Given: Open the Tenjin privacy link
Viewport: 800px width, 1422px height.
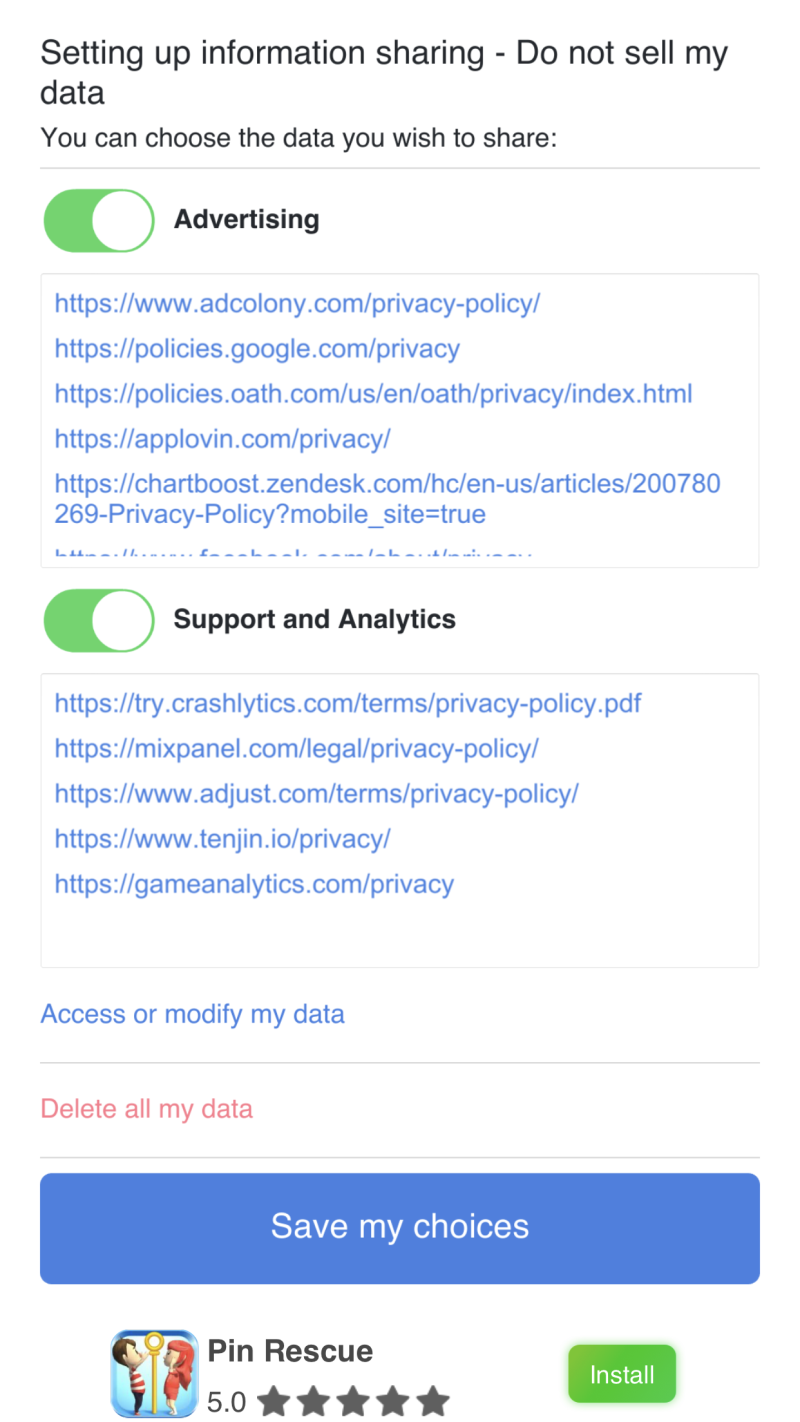Looking at the screenshot, I should pos(222,839).
